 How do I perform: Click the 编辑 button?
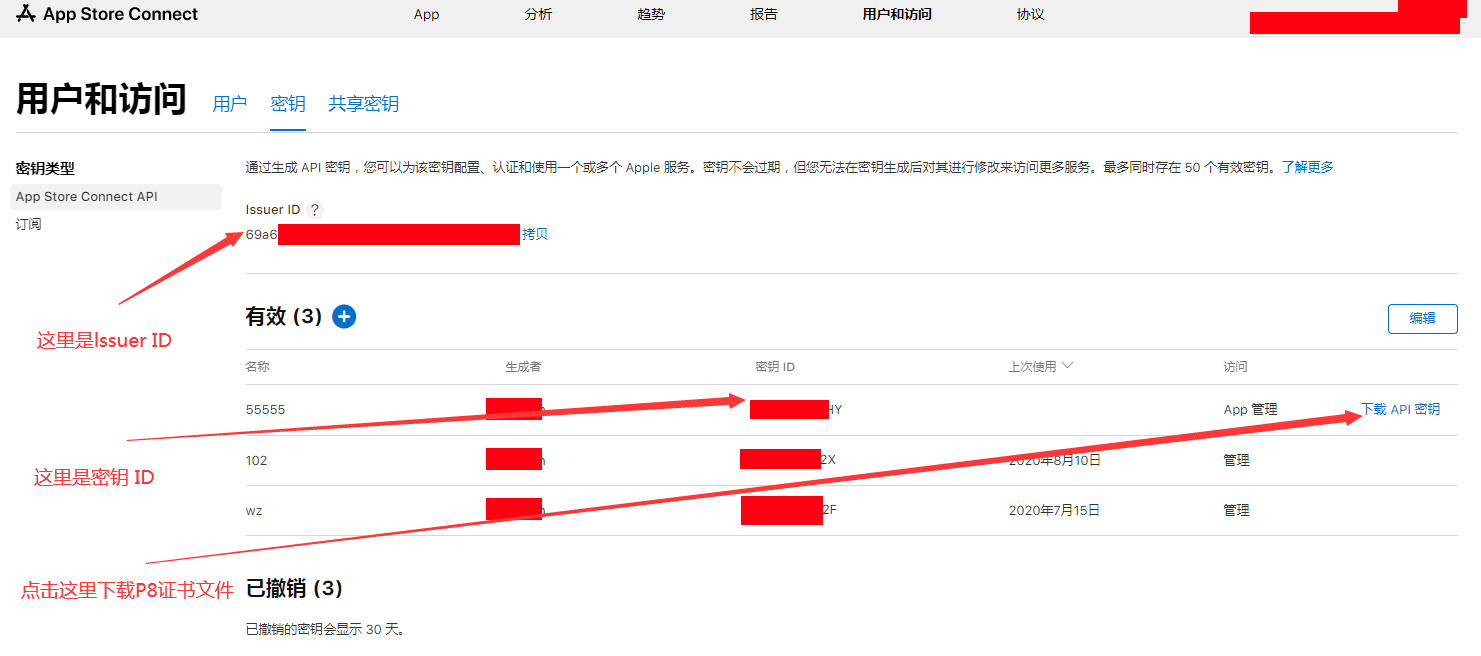point(1422,318)
